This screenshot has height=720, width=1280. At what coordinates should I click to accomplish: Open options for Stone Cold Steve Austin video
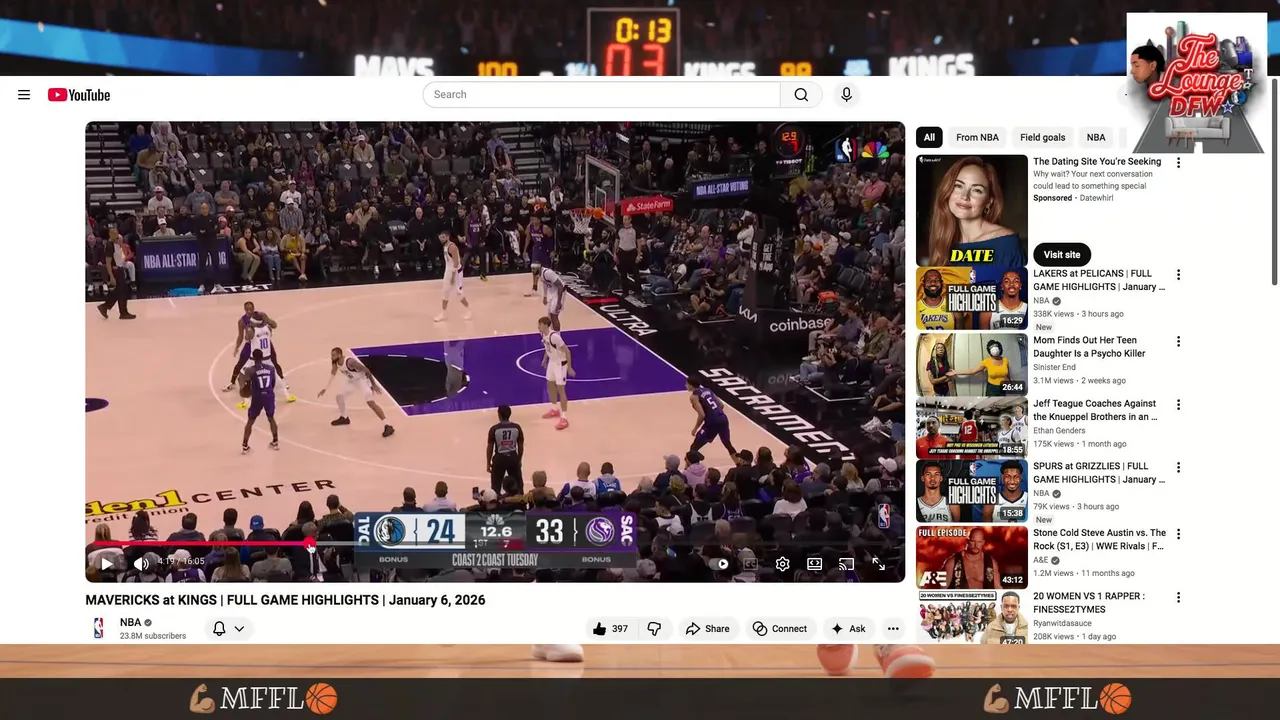click(x=1178, y=535)
